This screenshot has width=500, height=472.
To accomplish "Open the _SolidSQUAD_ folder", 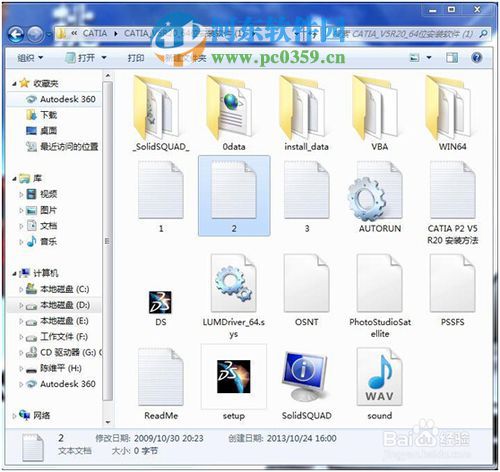I will click(x=161, y=113).
